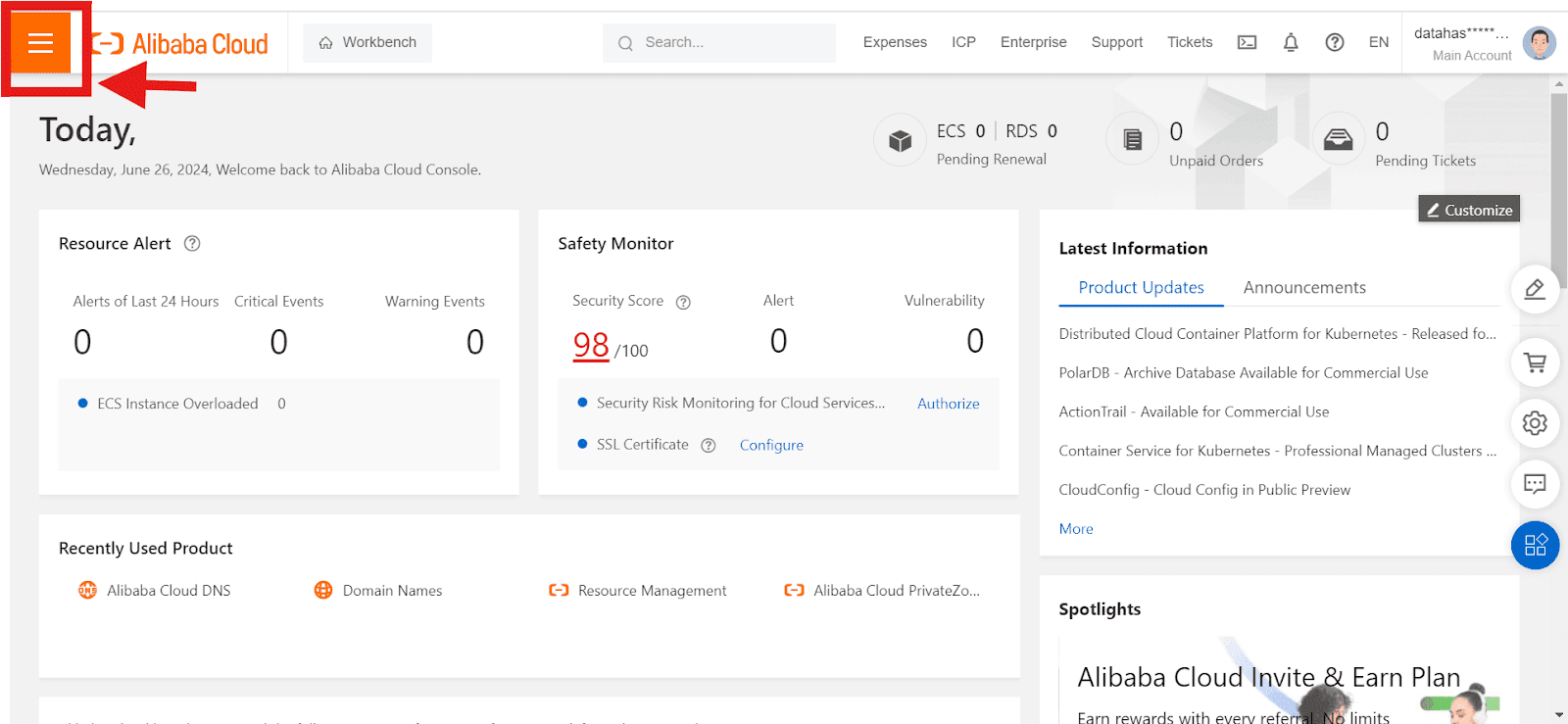1568x724 pixels.
Task: Click the floating chat feedback icon
Action: pos(1535,484)
